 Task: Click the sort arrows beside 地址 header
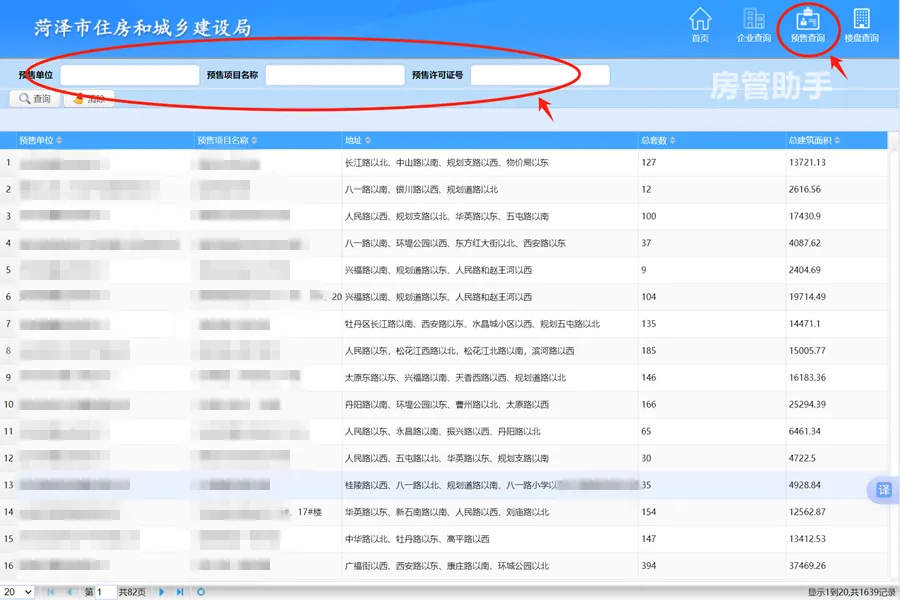[x=370, y=141]
